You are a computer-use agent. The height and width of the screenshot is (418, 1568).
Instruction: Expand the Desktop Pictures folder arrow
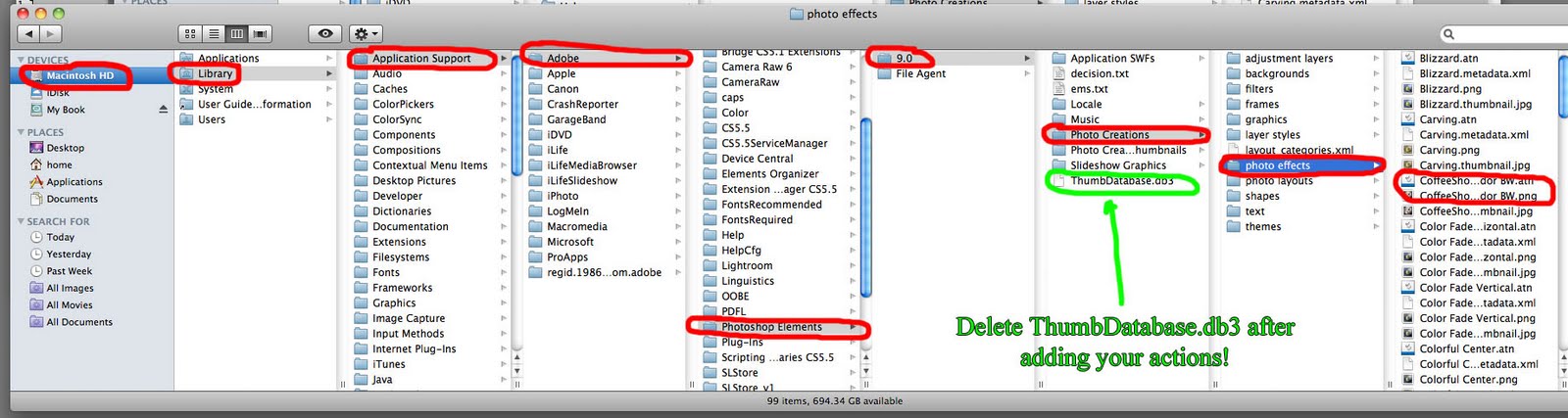click(504, 181)
